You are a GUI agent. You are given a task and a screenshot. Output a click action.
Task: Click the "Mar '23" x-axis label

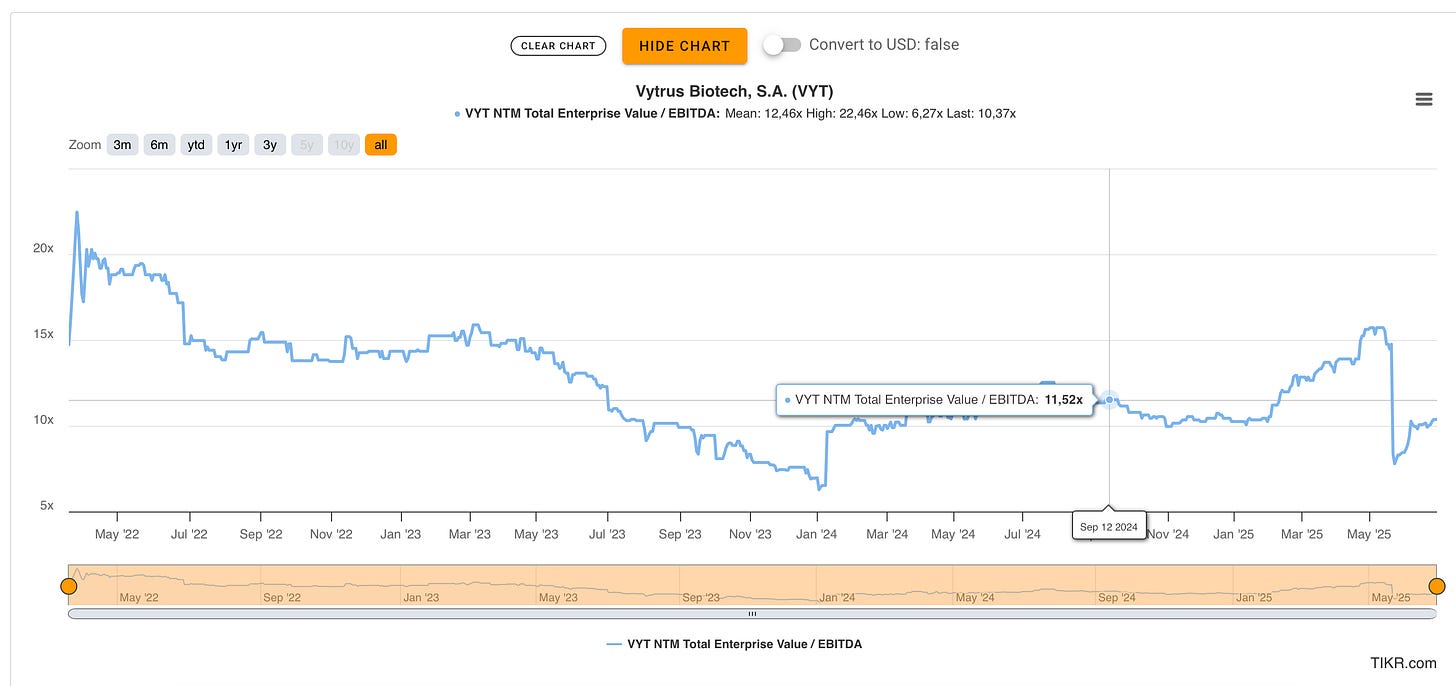click(468, 534)
